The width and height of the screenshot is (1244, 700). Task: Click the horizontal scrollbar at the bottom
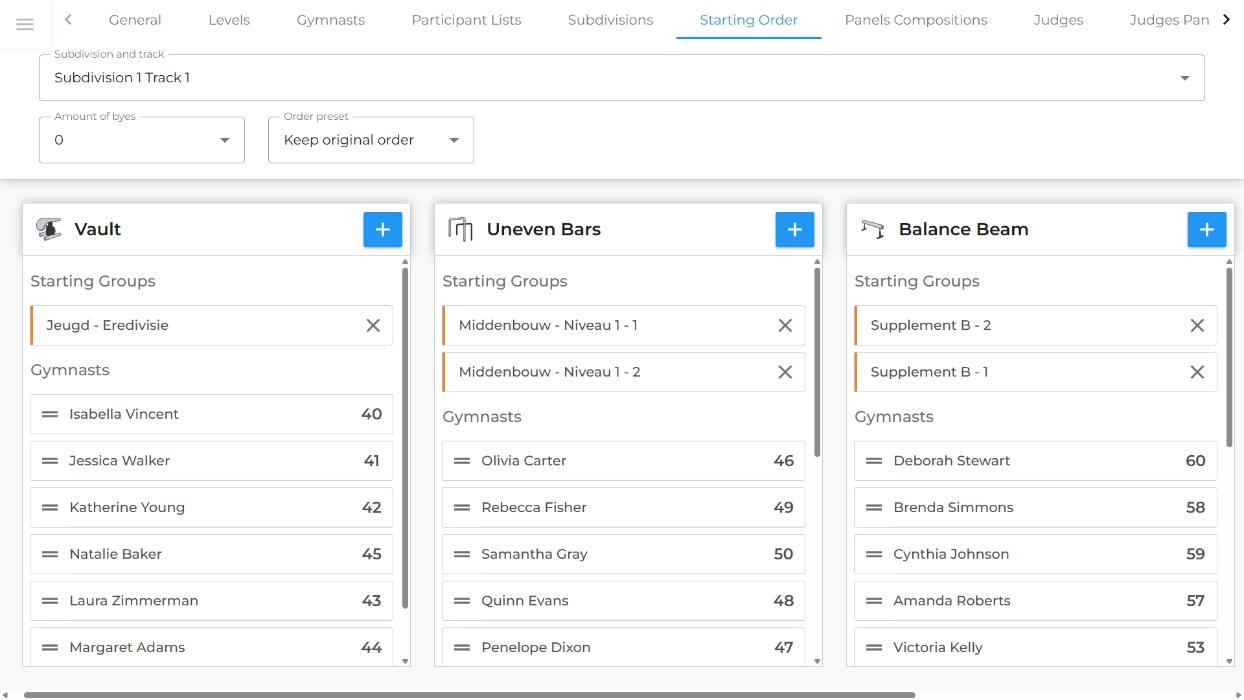pos(469,694)
